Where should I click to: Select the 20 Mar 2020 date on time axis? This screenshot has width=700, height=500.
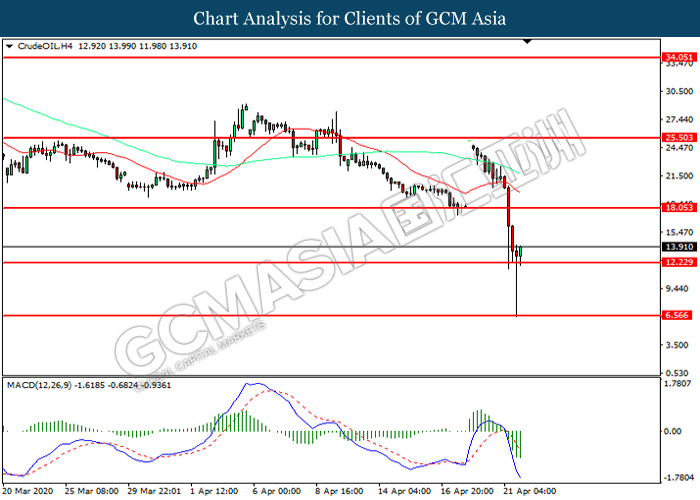pos(28,492)
